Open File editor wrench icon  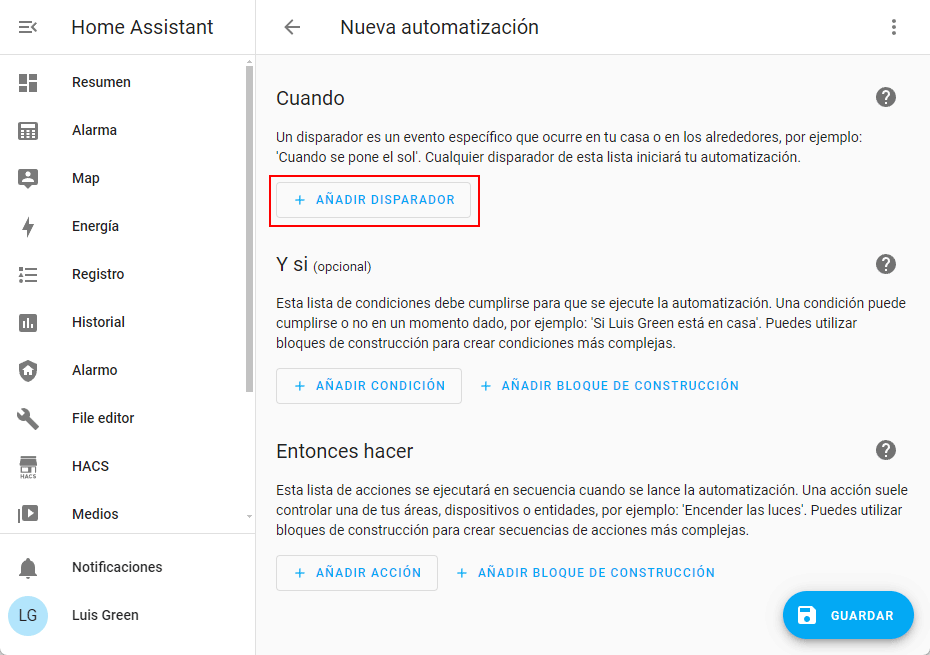pyautogui.click(x=28, y=418)
